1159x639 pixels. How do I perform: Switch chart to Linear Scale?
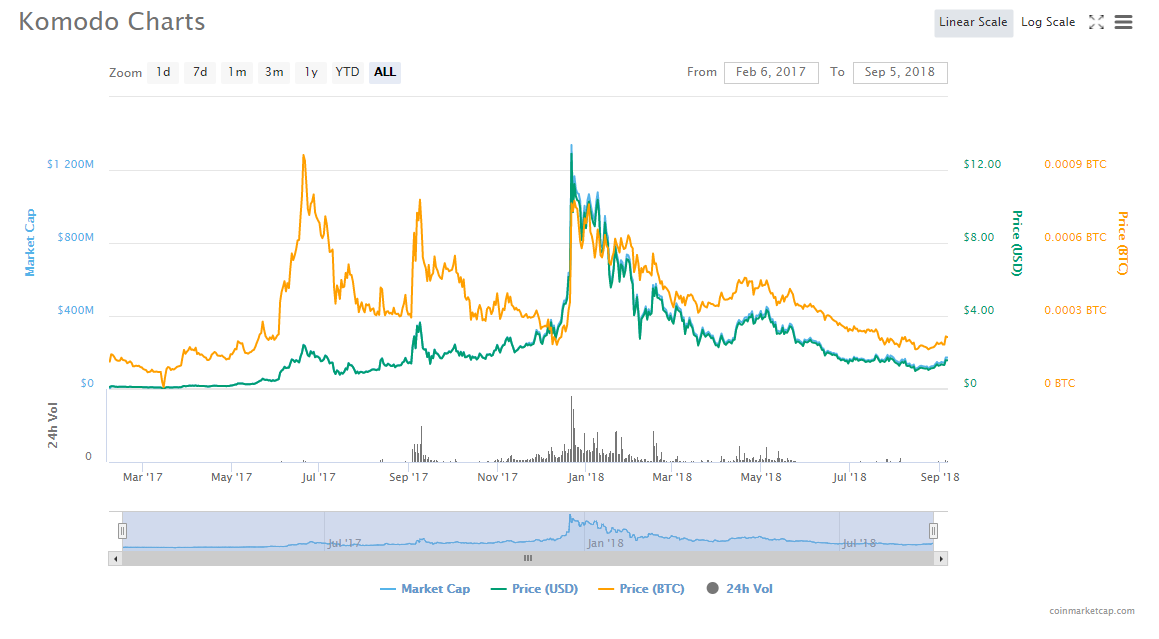tap(973, 22)
